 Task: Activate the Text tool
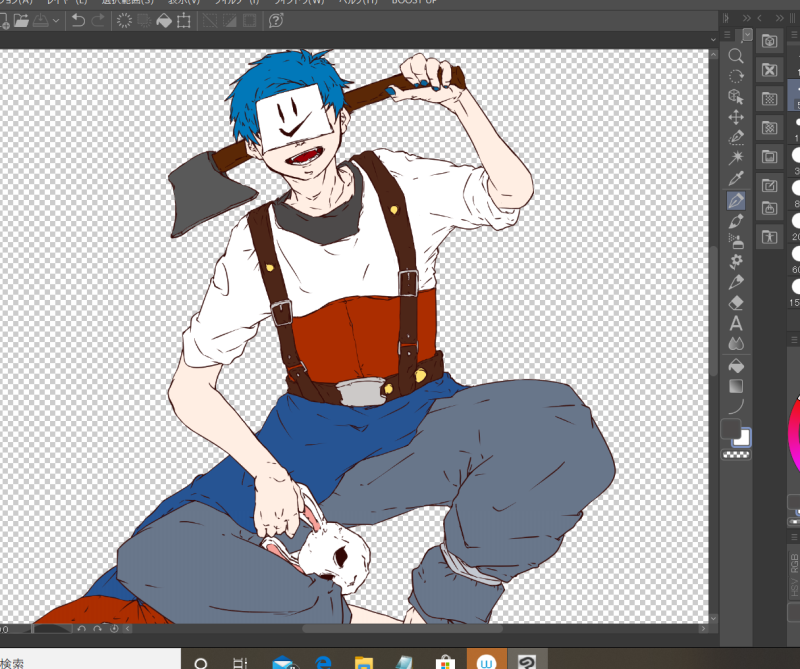click(x=736, y=323)
